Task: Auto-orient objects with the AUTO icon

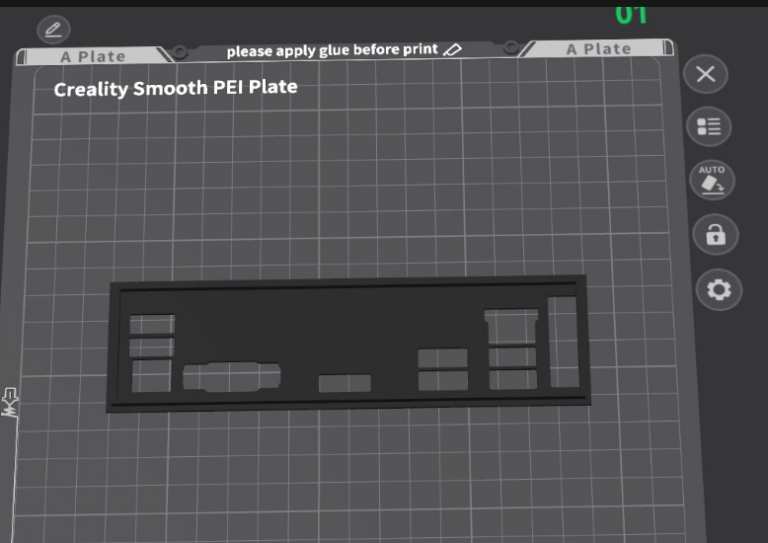Action: 712,180
